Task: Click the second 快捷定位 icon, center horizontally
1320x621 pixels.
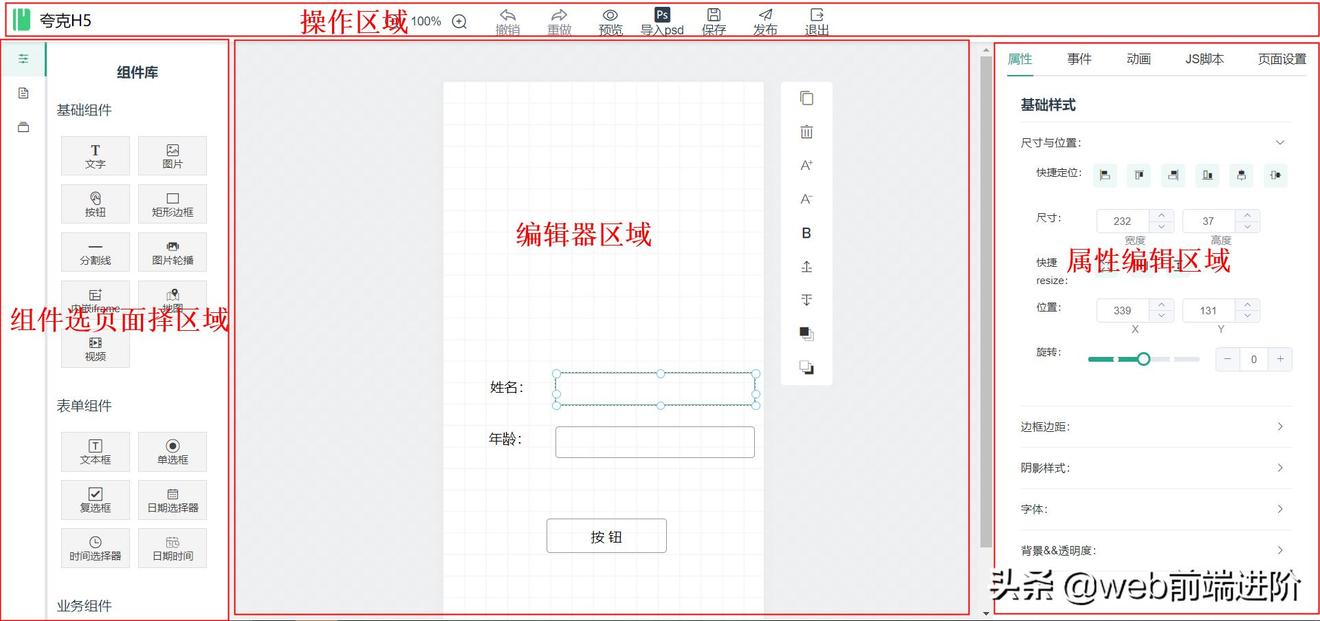Action: click(x=1139, y=175)
